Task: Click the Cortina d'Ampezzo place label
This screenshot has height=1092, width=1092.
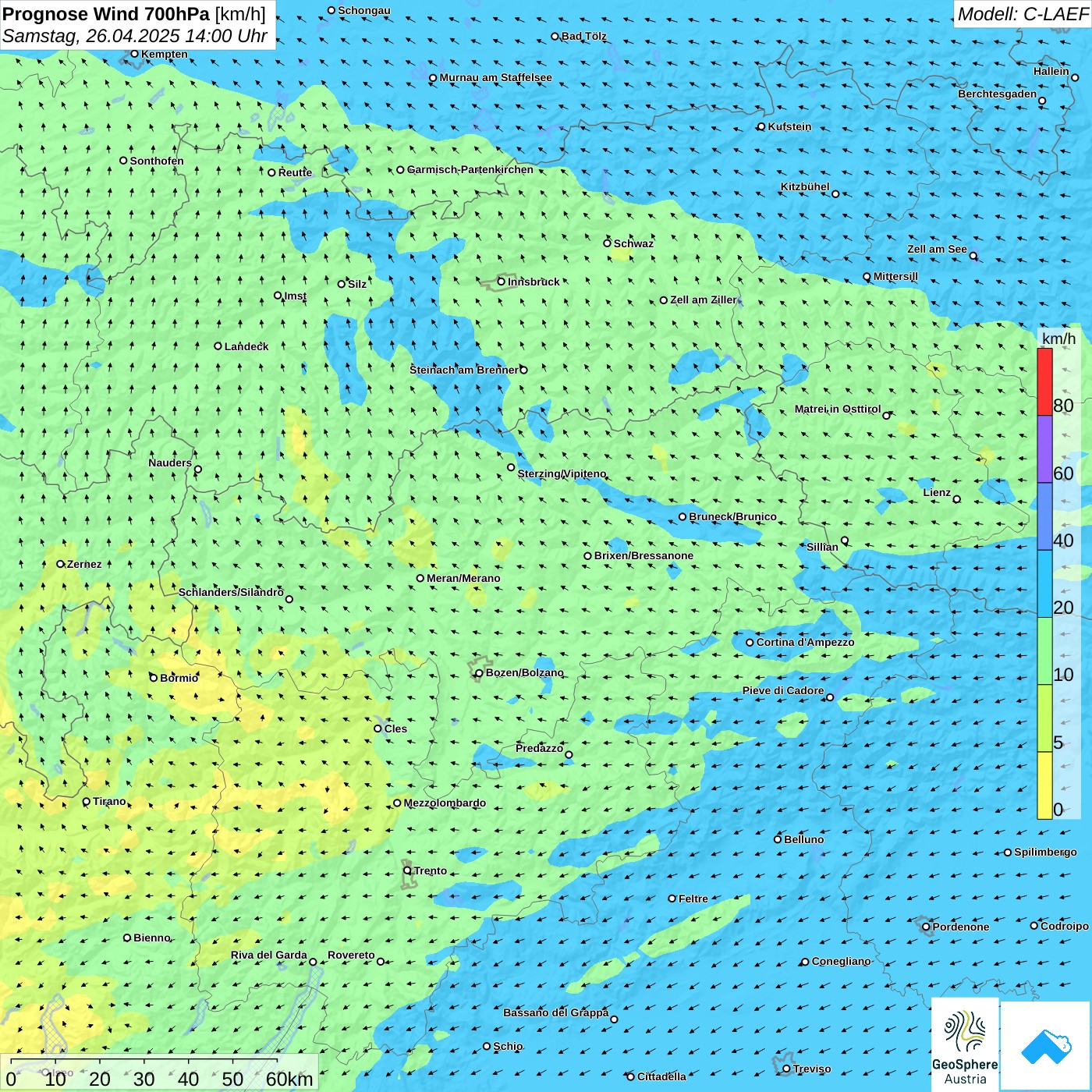Action: (x=805, y=643)
